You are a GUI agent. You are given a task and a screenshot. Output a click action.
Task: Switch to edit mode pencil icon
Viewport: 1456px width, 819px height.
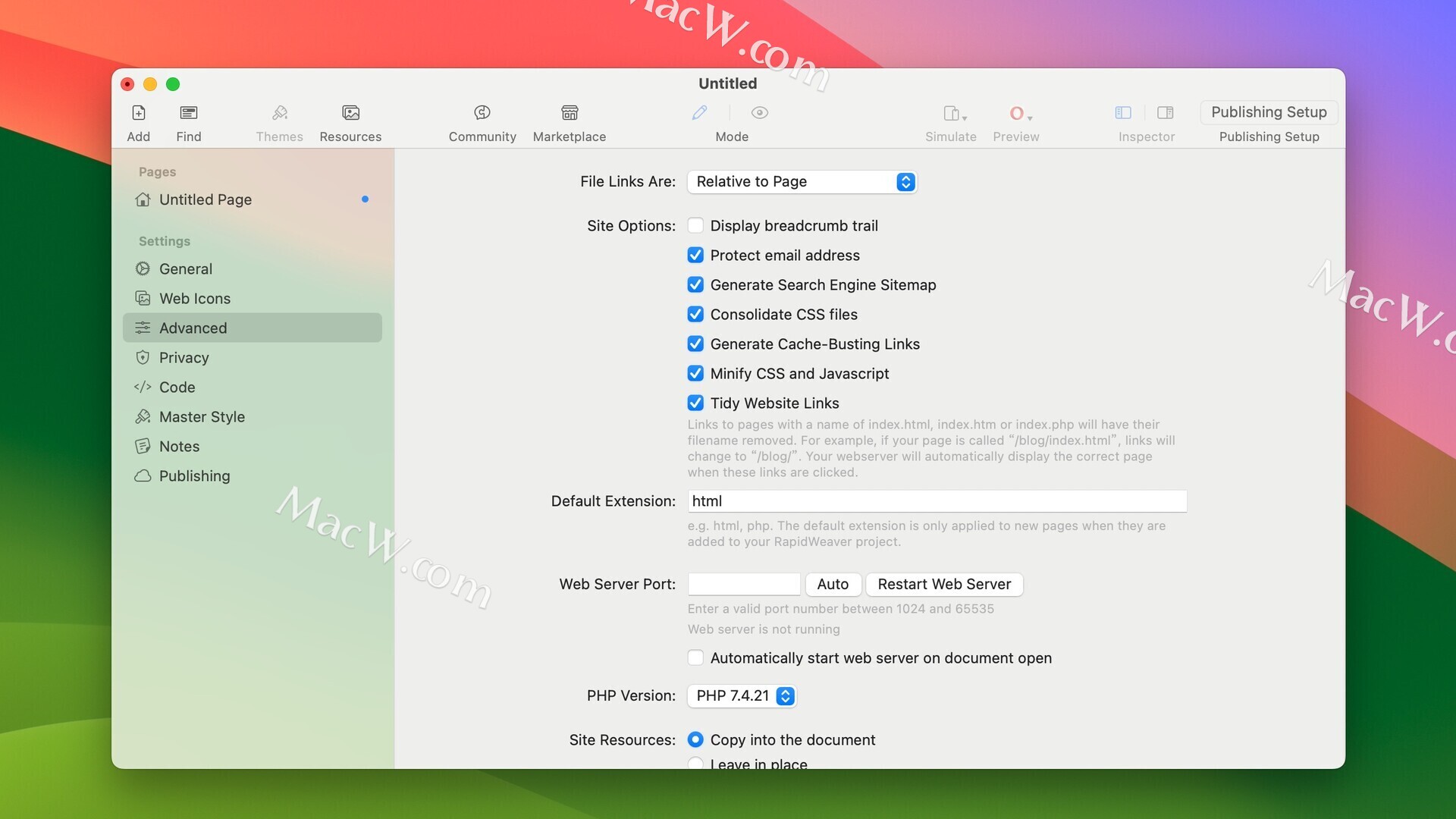(700, 113)
